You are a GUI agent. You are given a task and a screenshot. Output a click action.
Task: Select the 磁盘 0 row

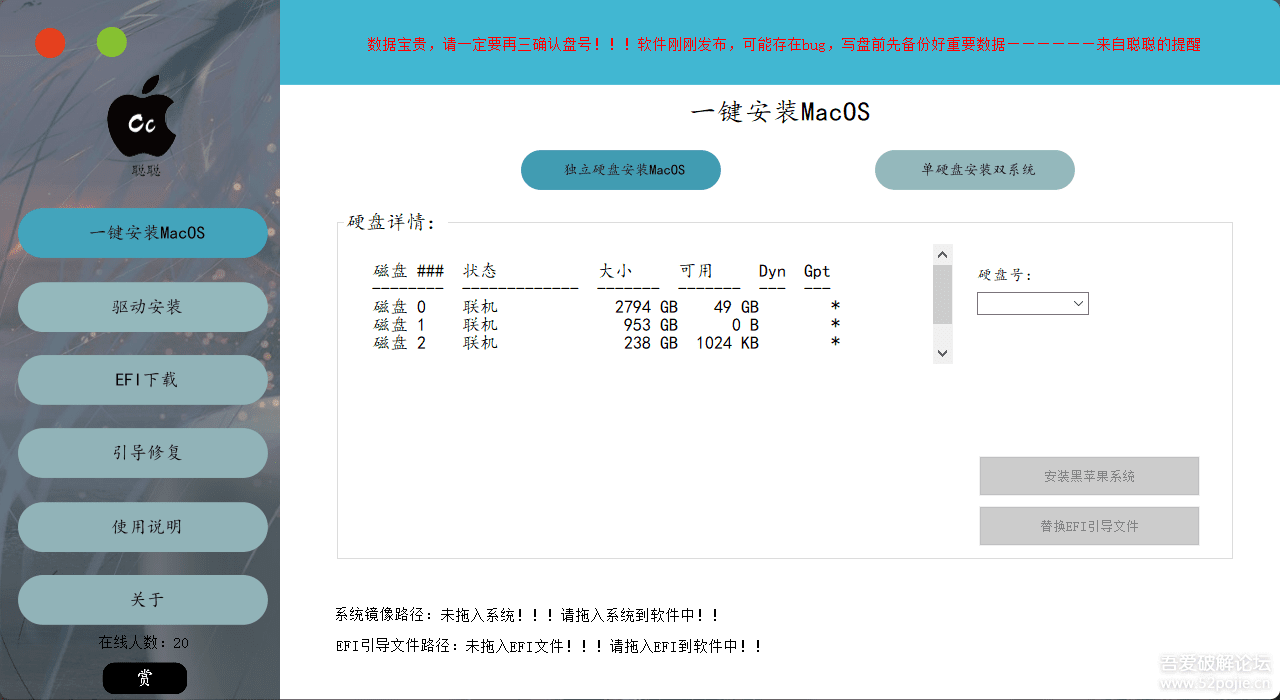[x=607, y=307]
